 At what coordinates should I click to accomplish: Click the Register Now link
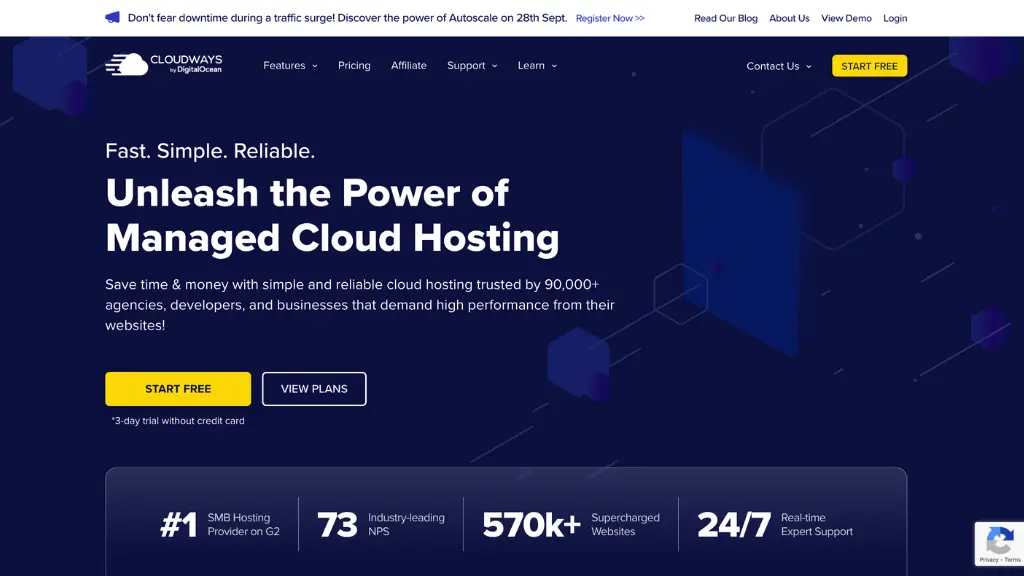click(610, 18)
